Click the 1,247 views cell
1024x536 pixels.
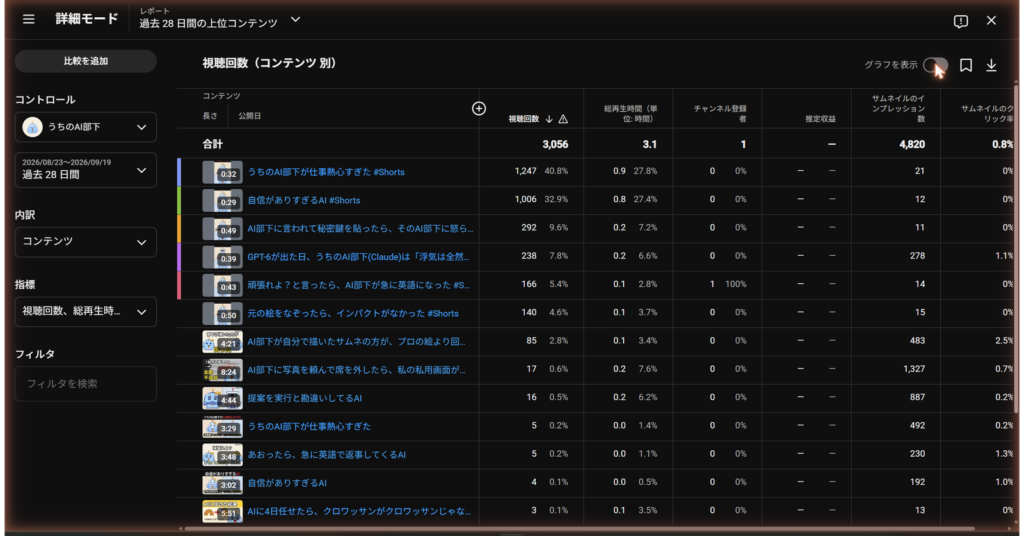525,171
